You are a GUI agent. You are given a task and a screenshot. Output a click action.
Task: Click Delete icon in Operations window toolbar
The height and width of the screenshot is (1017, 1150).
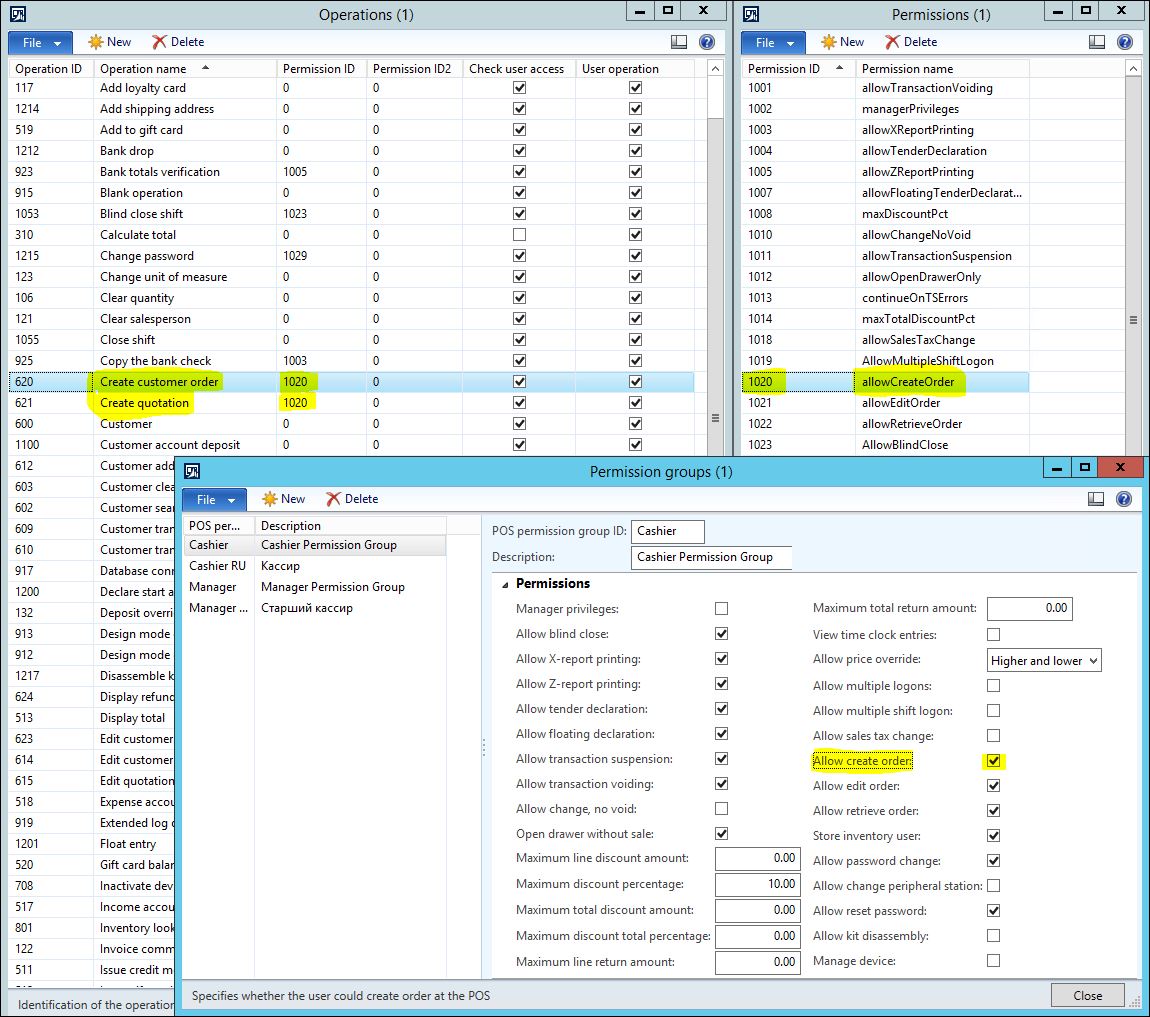[160, 42]
